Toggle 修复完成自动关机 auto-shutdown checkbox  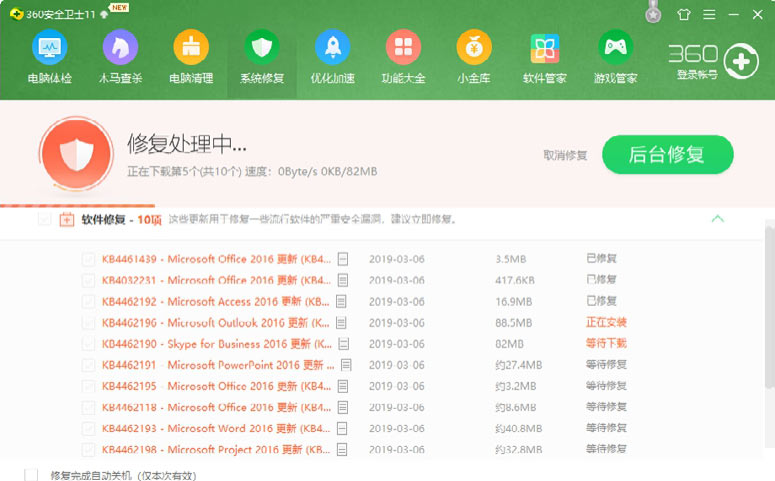point(31,475)
